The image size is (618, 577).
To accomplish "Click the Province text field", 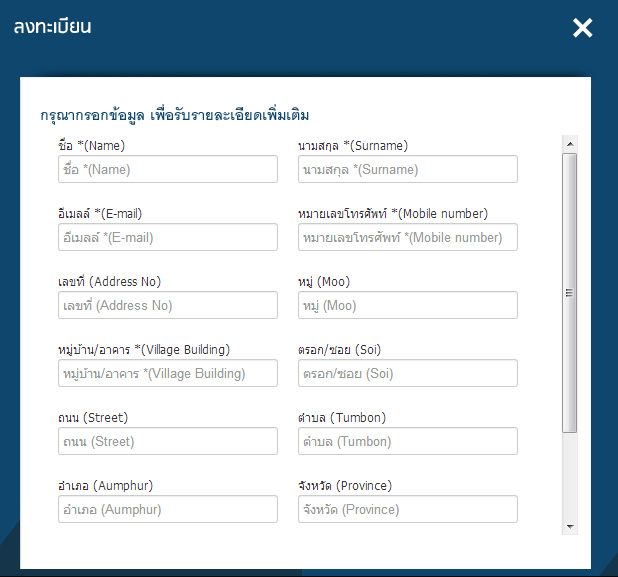I will [408, 510].
